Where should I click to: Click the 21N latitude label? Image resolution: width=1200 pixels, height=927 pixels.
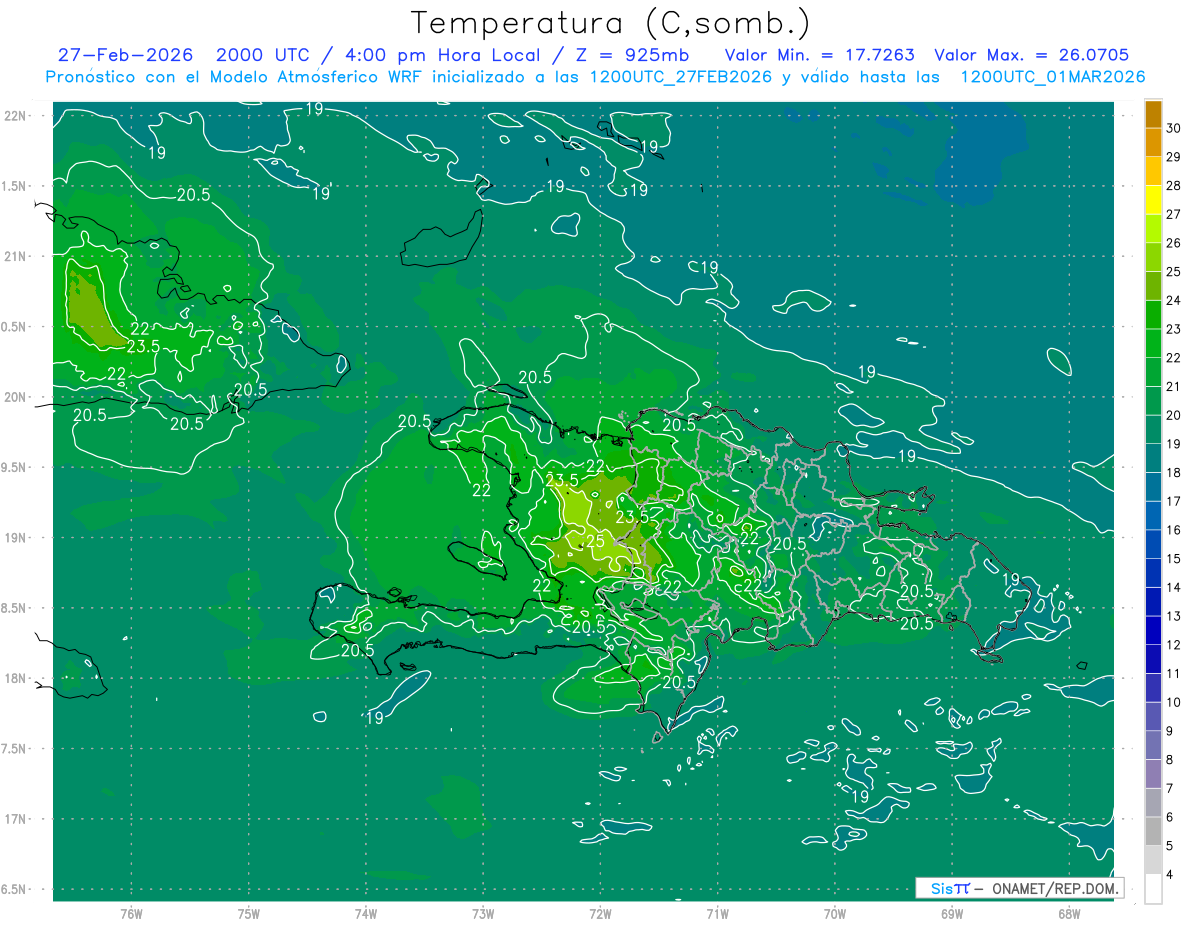[x=16, y=256]
